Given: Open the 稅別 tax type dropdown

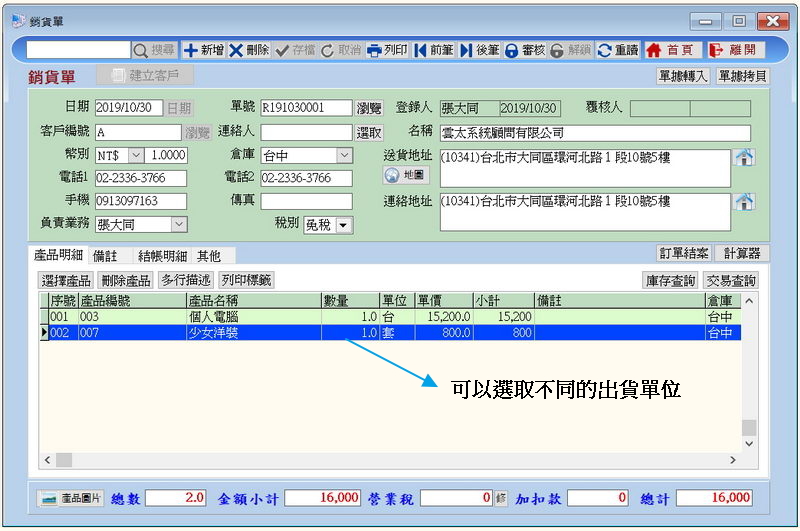Looking at the screenshot, I should 343,225.
